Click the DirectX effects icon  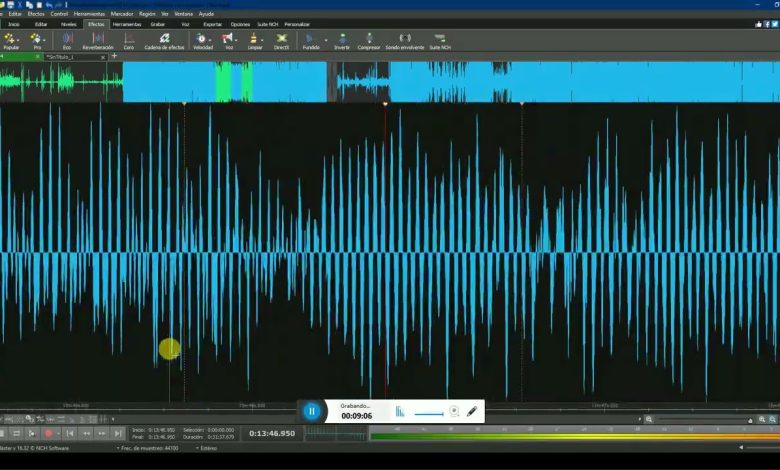point(281,41)
